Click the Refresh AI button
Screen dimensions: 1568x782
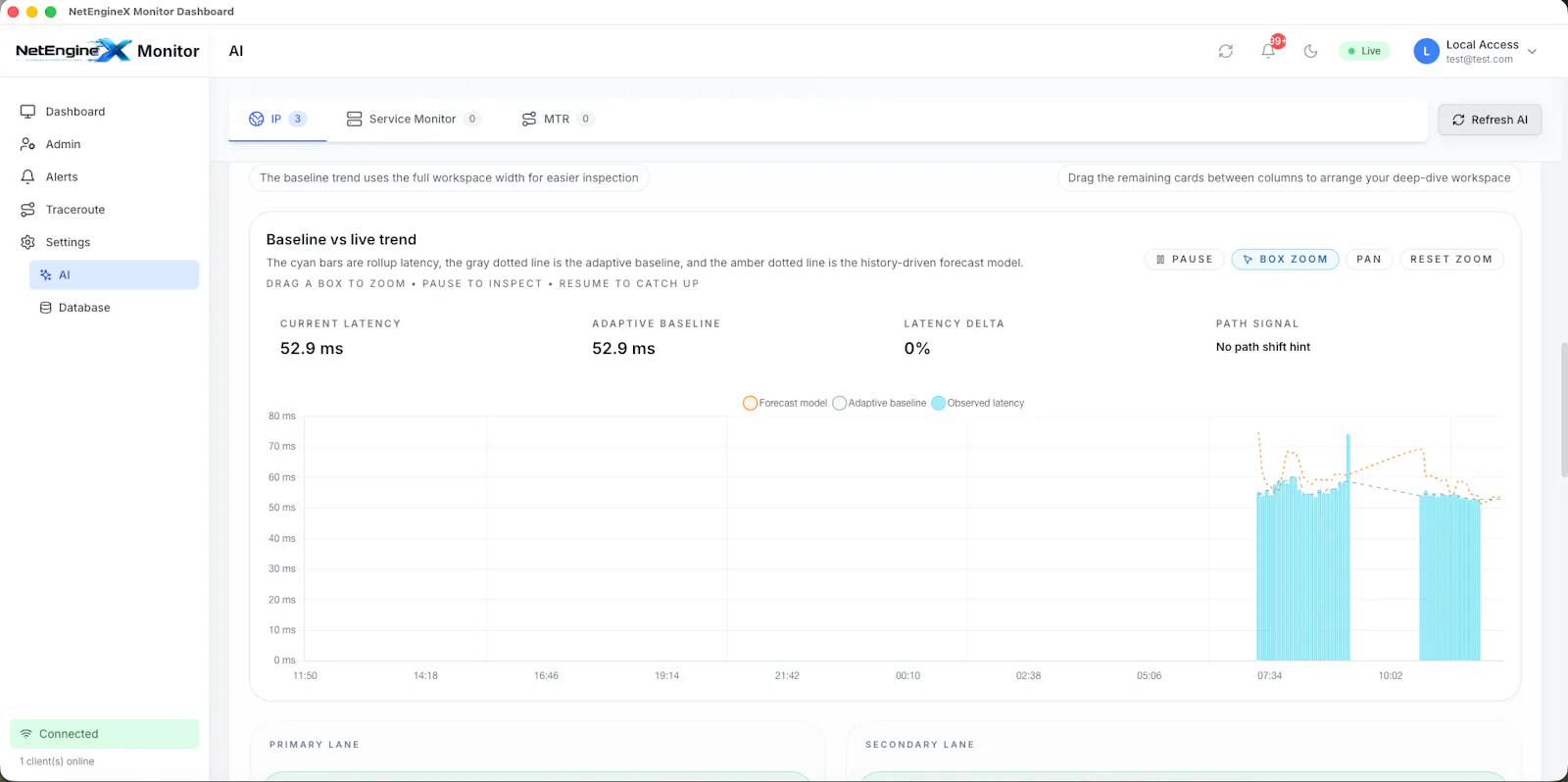(x=1490, y=120)
